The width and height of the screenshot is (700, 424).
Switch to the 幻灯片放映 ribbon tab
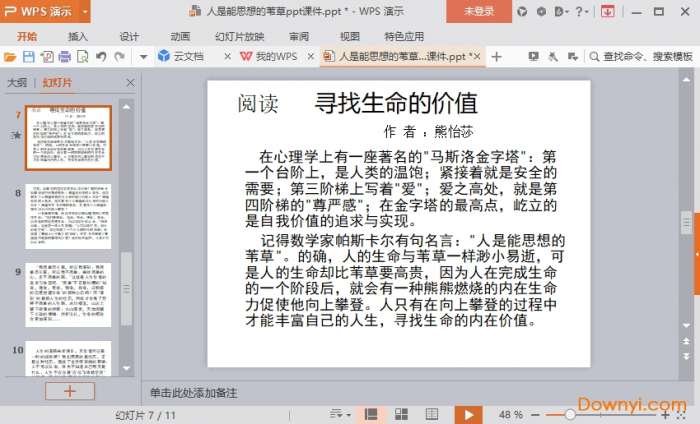[x=240, y=37]
